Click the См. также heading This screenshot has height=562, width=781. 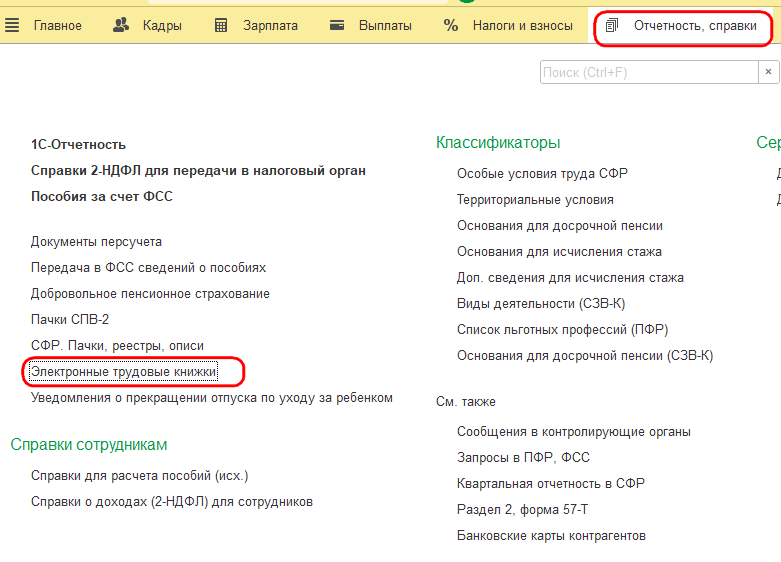point(466,402)
